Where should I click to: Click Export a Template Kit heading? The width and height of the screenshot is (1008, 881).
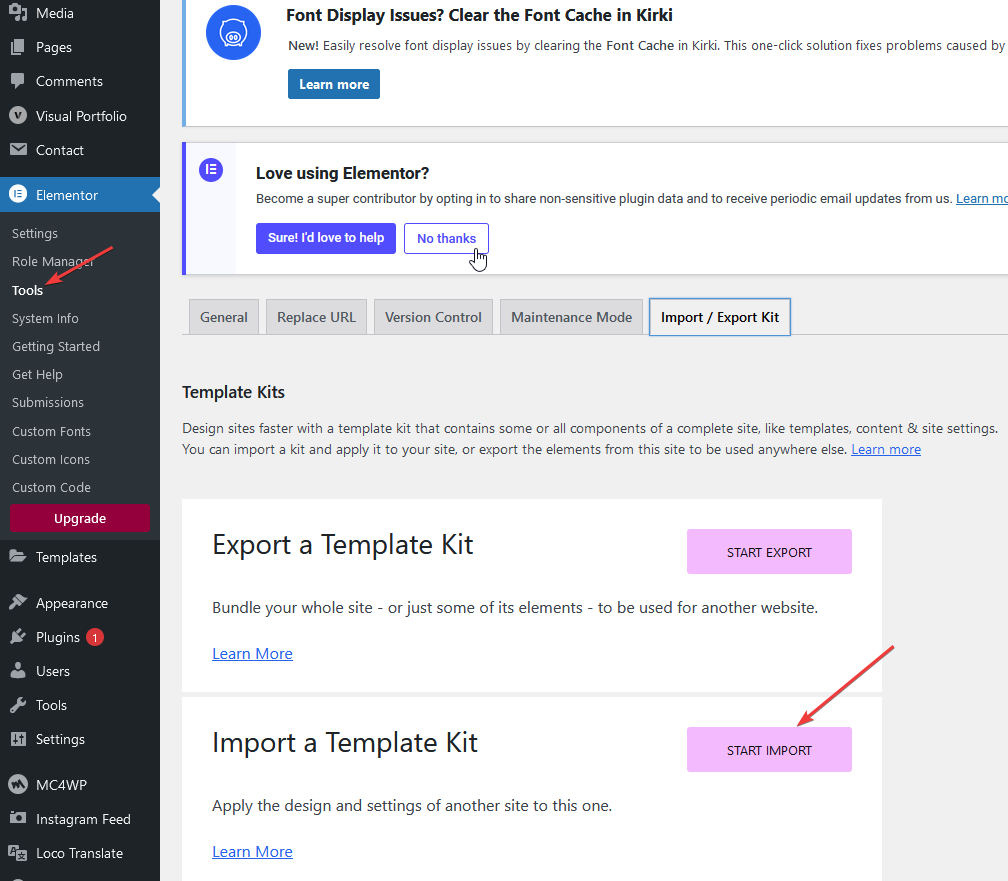[x=343, y=545]
